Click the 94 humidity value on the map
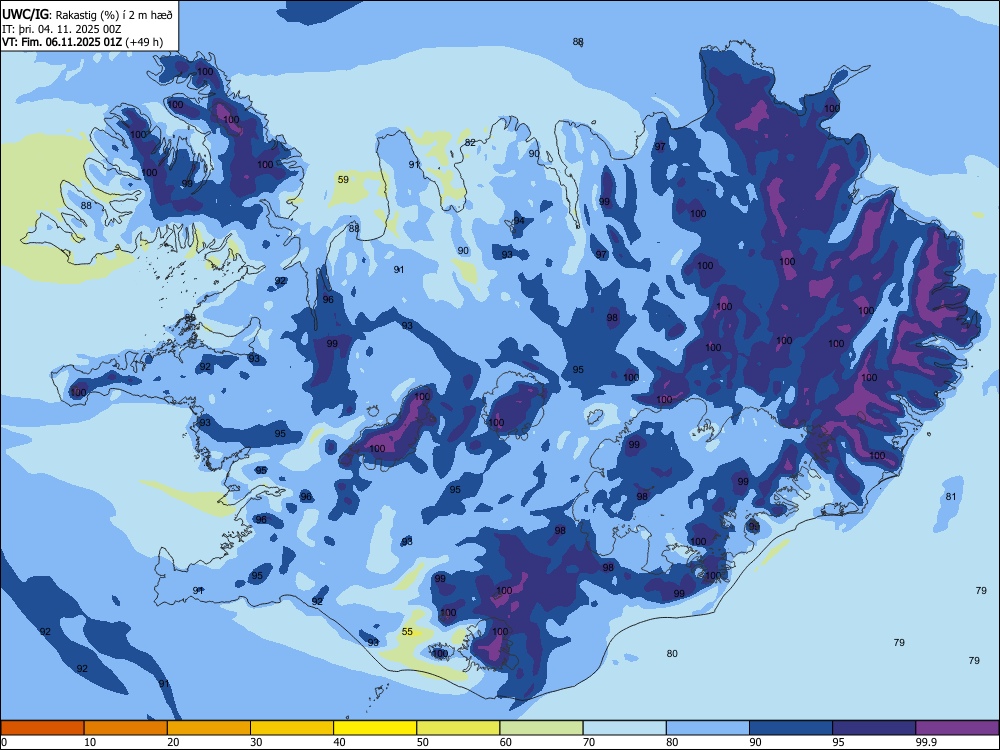The height and width of the screenshot is (750, 1000). click(x=519, y=221)
